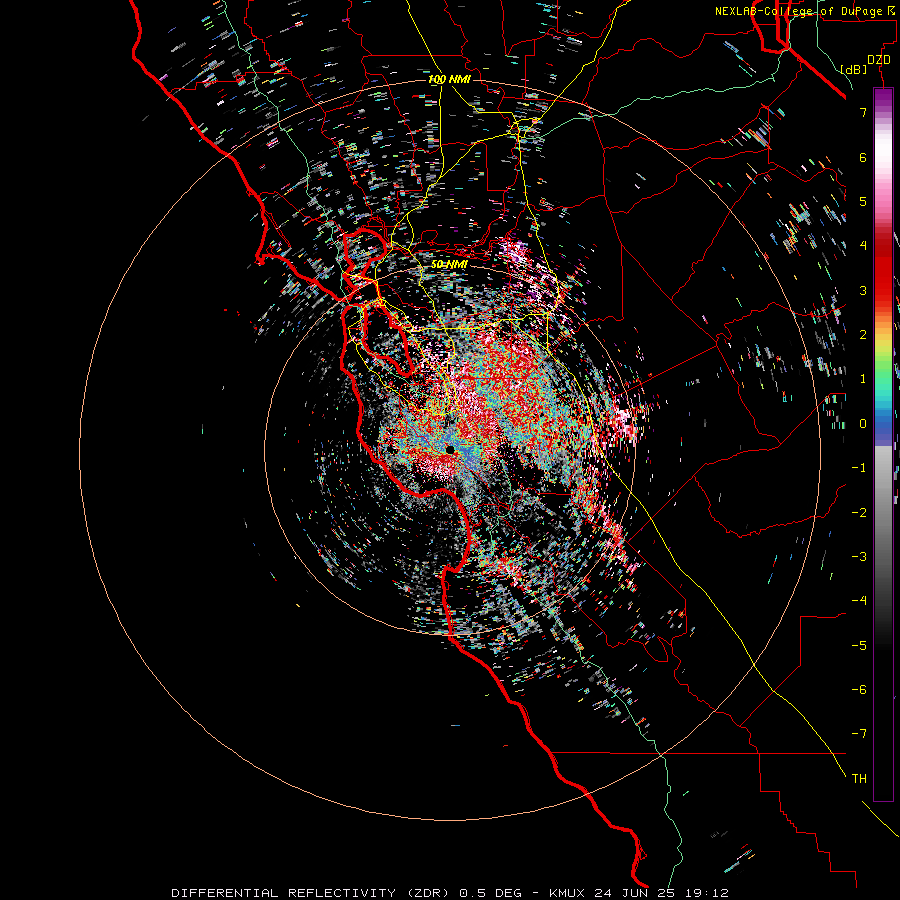This screenshot has height=900, width=900.
Task: Click the 19:12 timestamp in caption
Action: 707,893
